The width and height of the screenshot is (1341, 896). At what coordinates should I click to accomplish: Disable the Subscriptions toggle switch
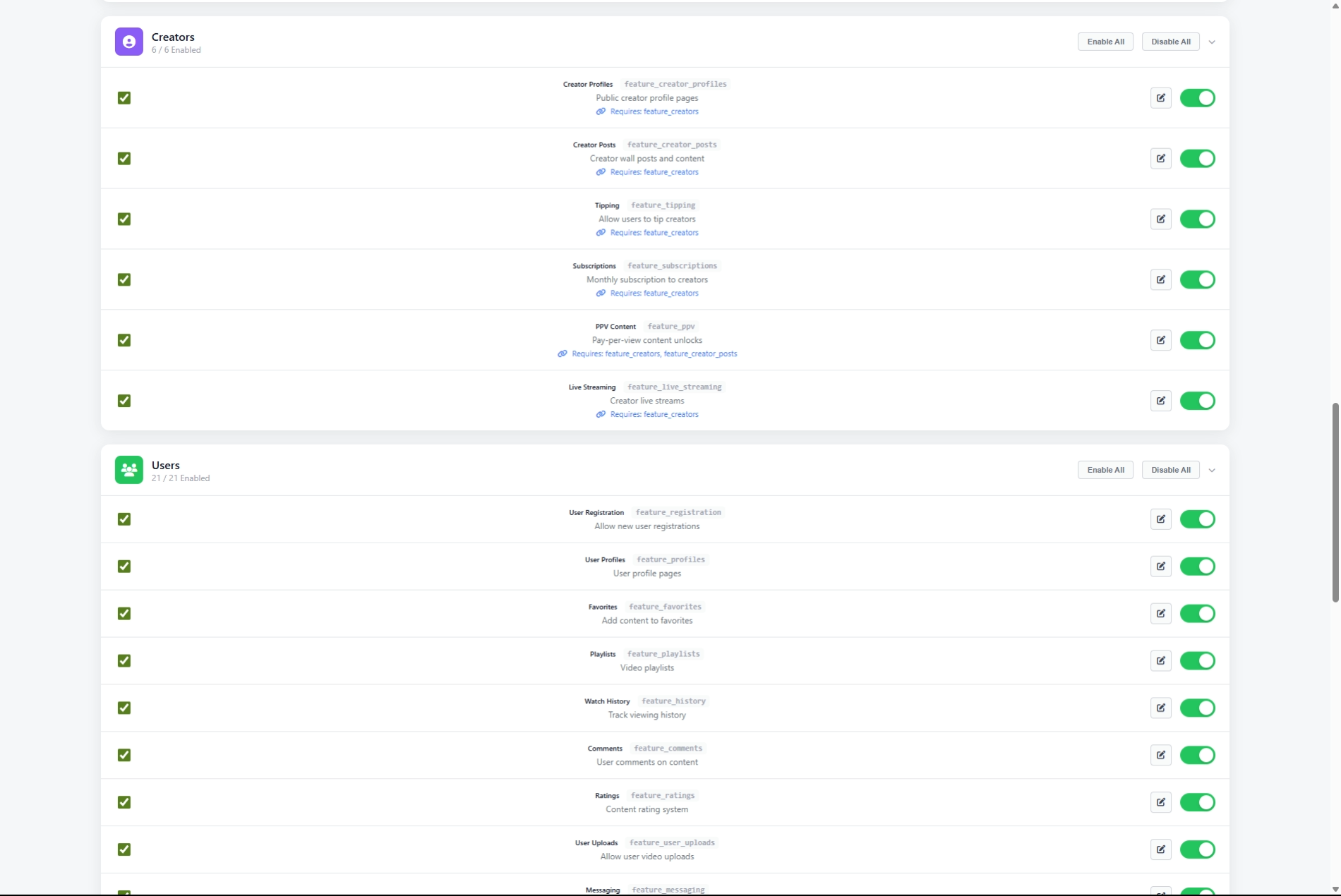point(1197,280)
